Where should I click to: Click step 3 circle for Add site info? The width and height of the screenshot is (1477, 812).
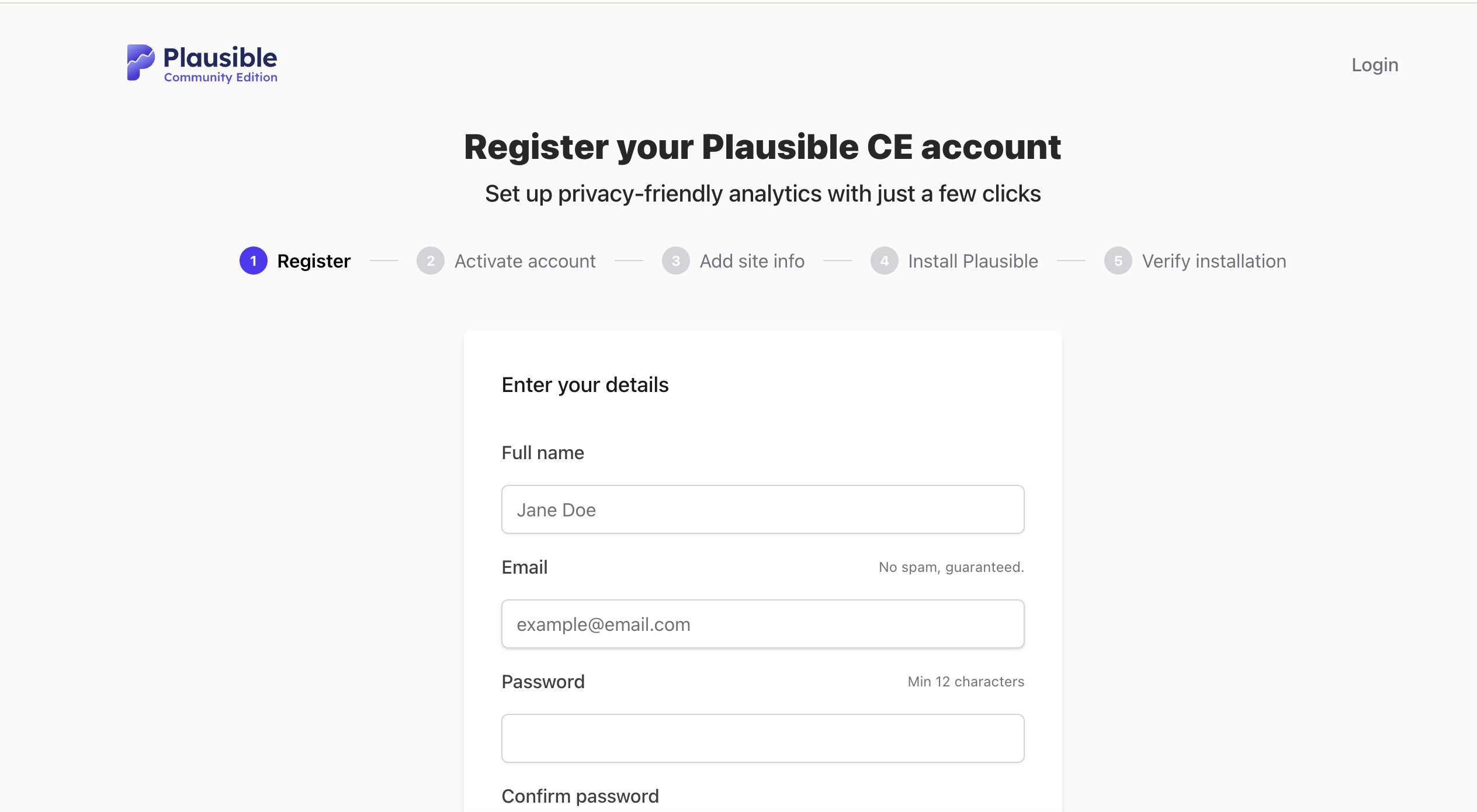pos(675,261)
